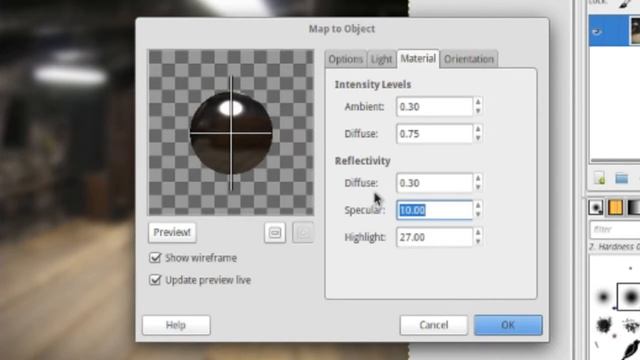The height and width of the screenshot is (360, 640).
Task: Click the Map to Object title bar
Action: (x=342, y=29)
